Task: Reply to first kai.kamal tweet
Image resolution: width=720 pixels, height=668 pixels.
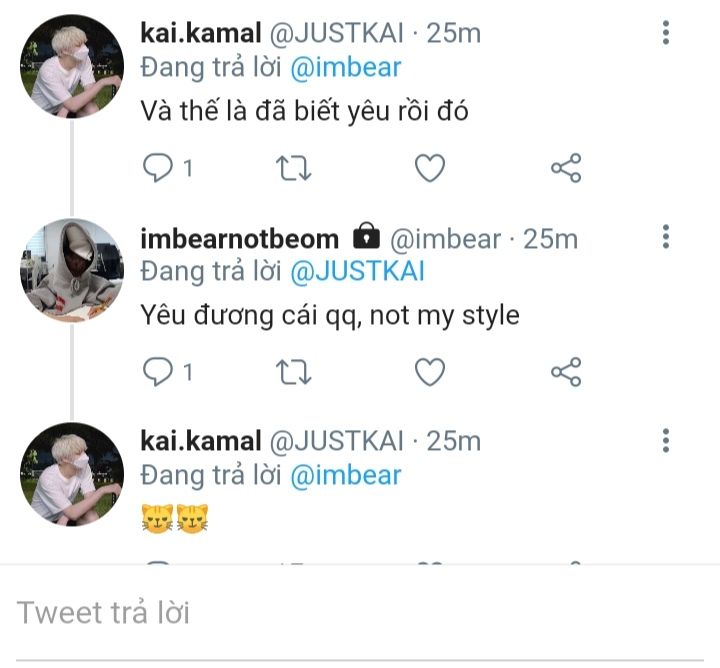Action: pos(158,169)
